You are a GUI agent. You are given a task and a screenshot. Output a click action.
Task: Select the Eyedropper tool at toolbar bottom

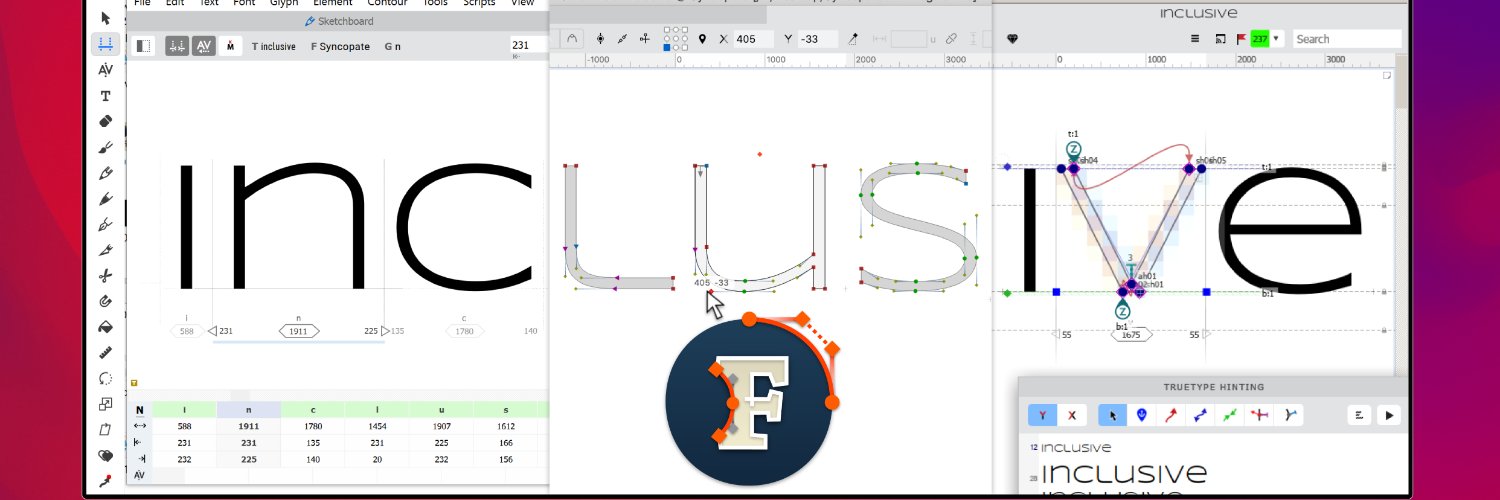[x=105, y=482]
